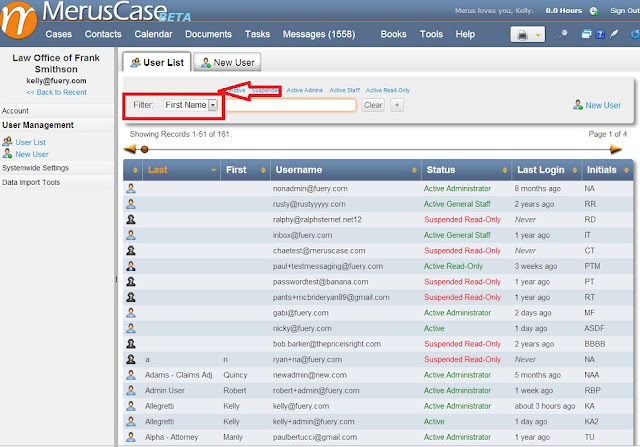Open the Tools menu
Screen dimensions: 640x447
click(431, 34)
